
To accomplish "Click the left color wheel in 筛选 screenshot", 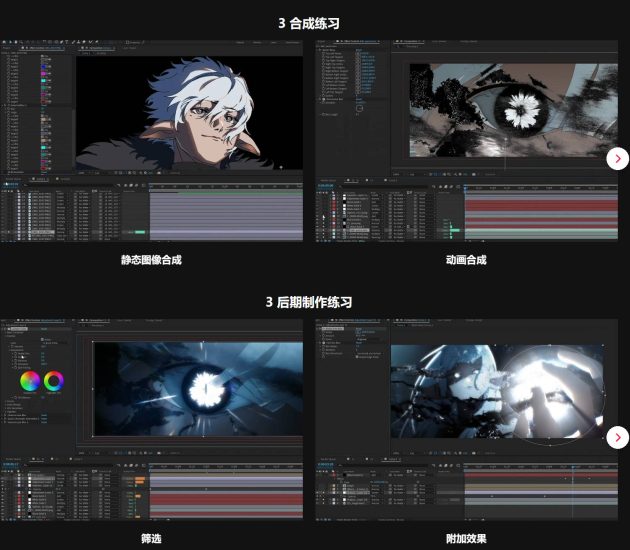I will tap(29, 381).
